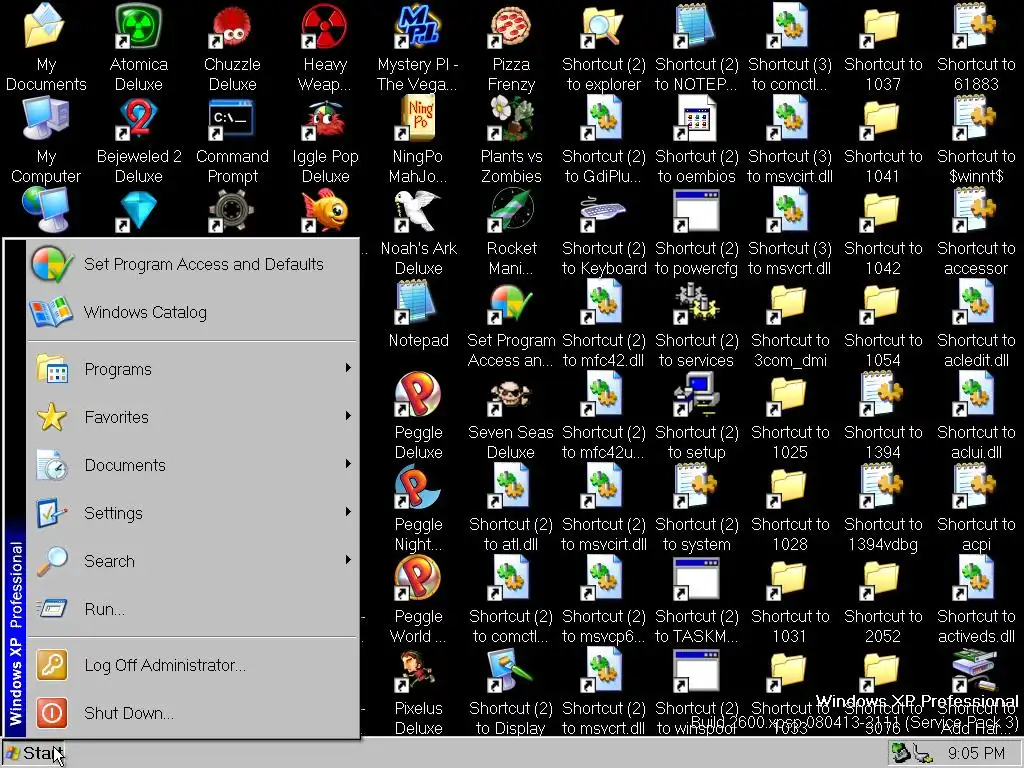Viewport: 1024px width, 768px height.
Task: Expand the Programs submenu arrow
Action: coord(348,368)
